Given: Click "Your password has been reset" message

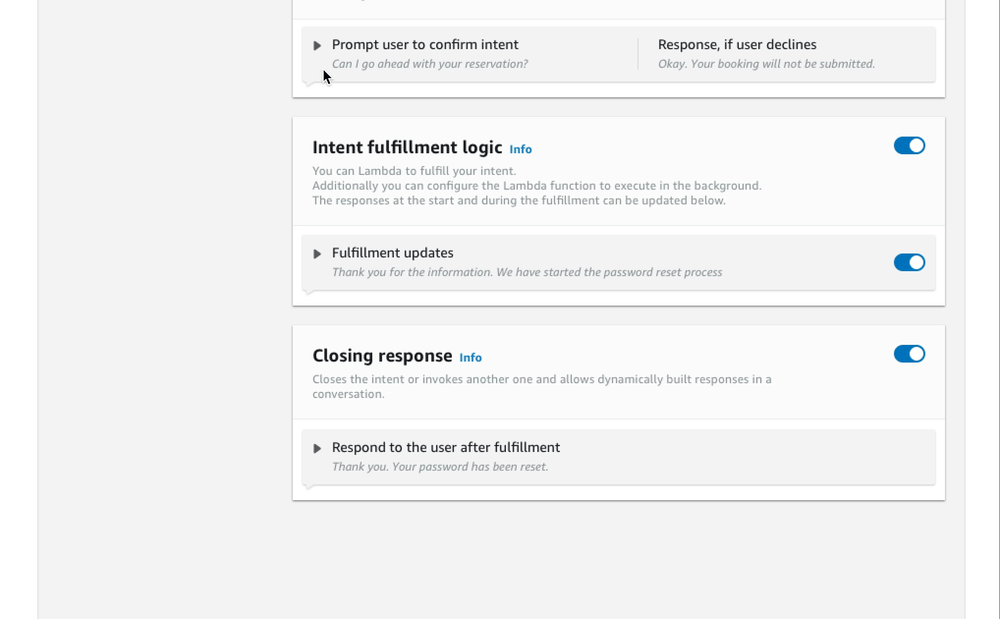Looking at the screenshot, I should (440, 467).
